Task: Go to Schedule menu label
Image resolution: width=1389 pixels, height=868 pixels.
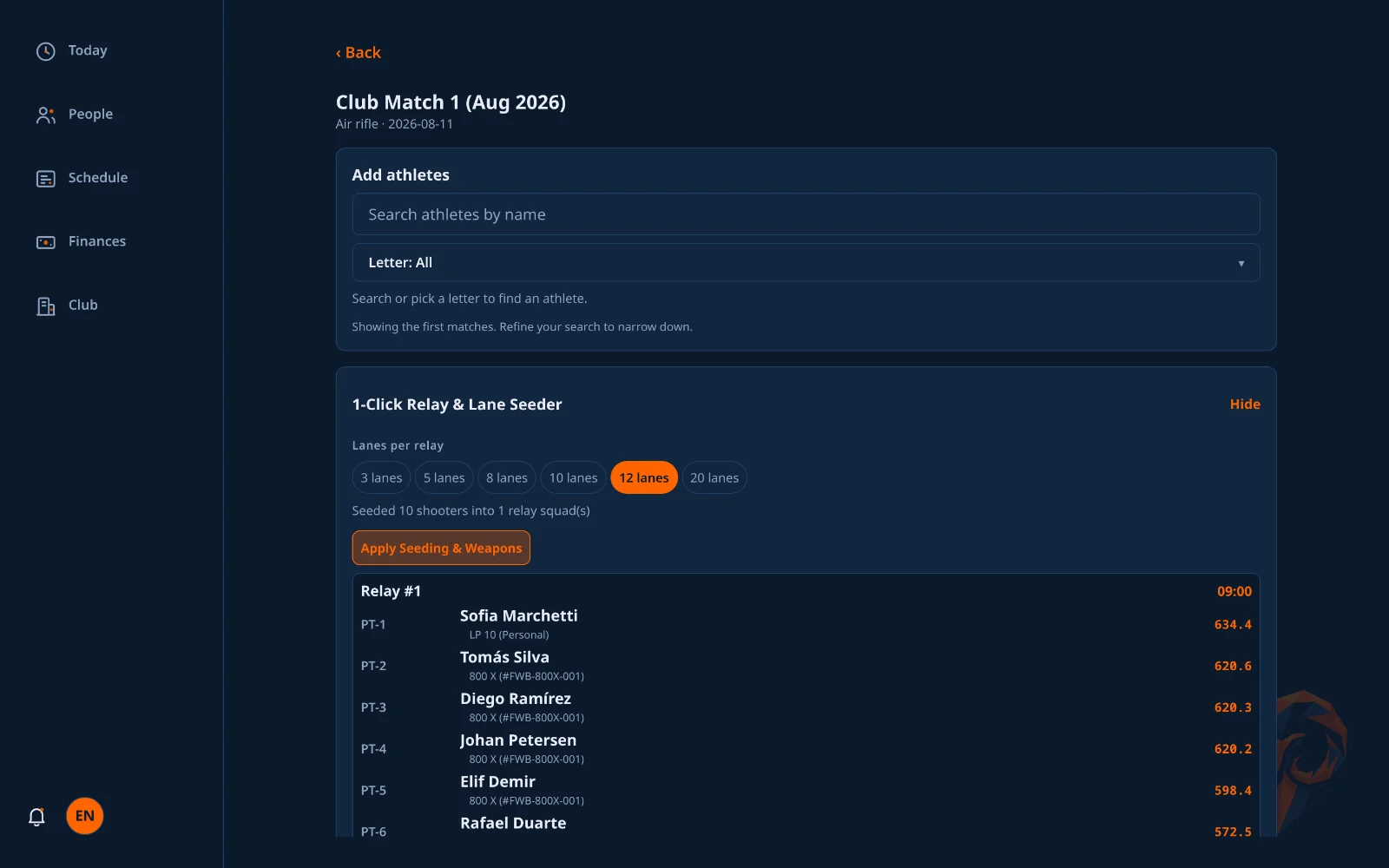Action: 98,177
